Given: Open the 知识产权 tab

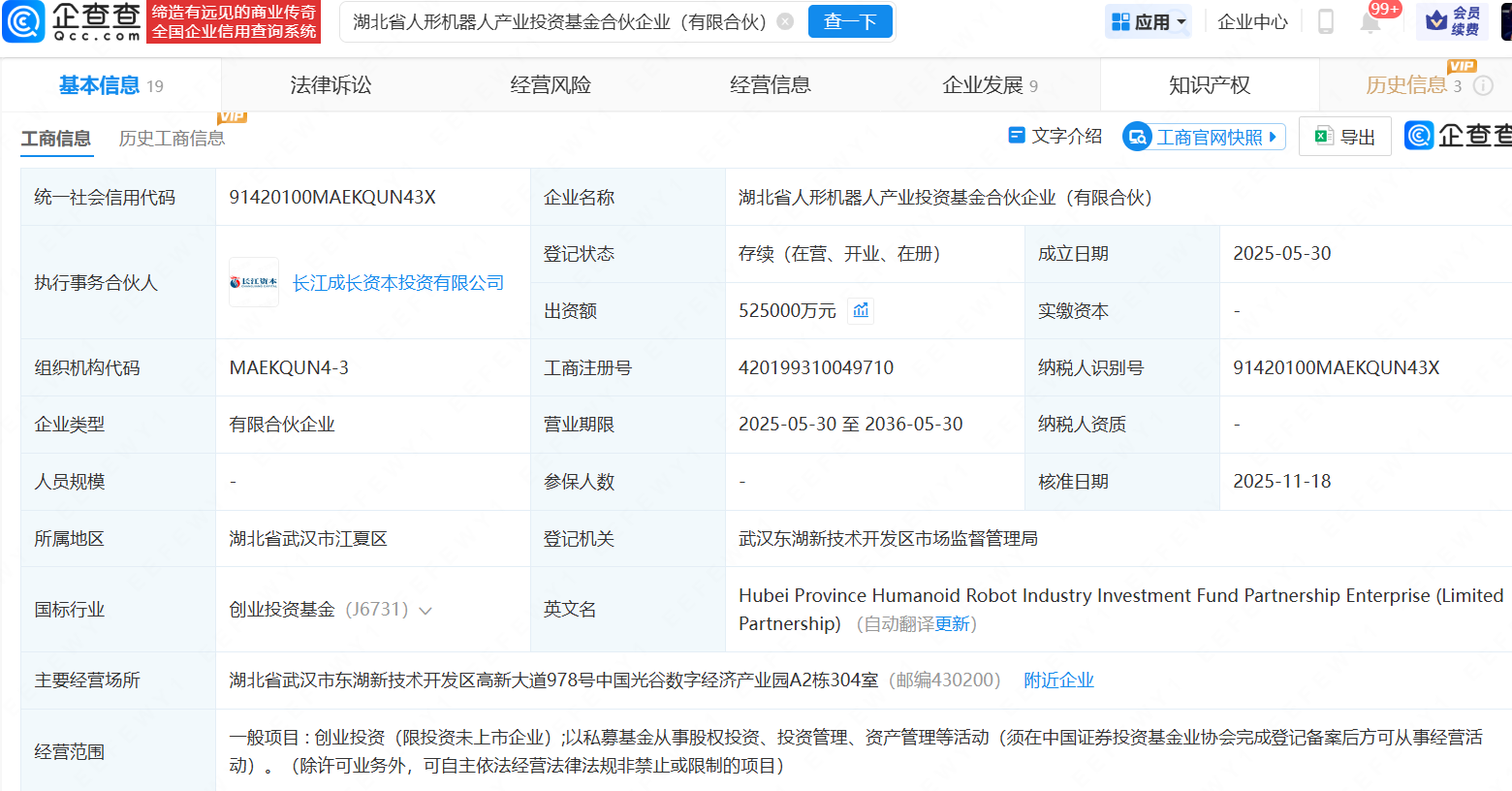Looking at the screenshot, I should (x=1209, y=85).
